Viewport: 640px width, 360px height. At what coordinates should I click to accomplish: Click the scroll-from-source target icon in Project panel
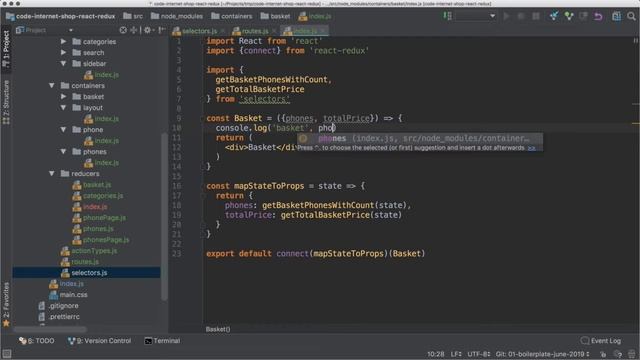click(123, 30)
